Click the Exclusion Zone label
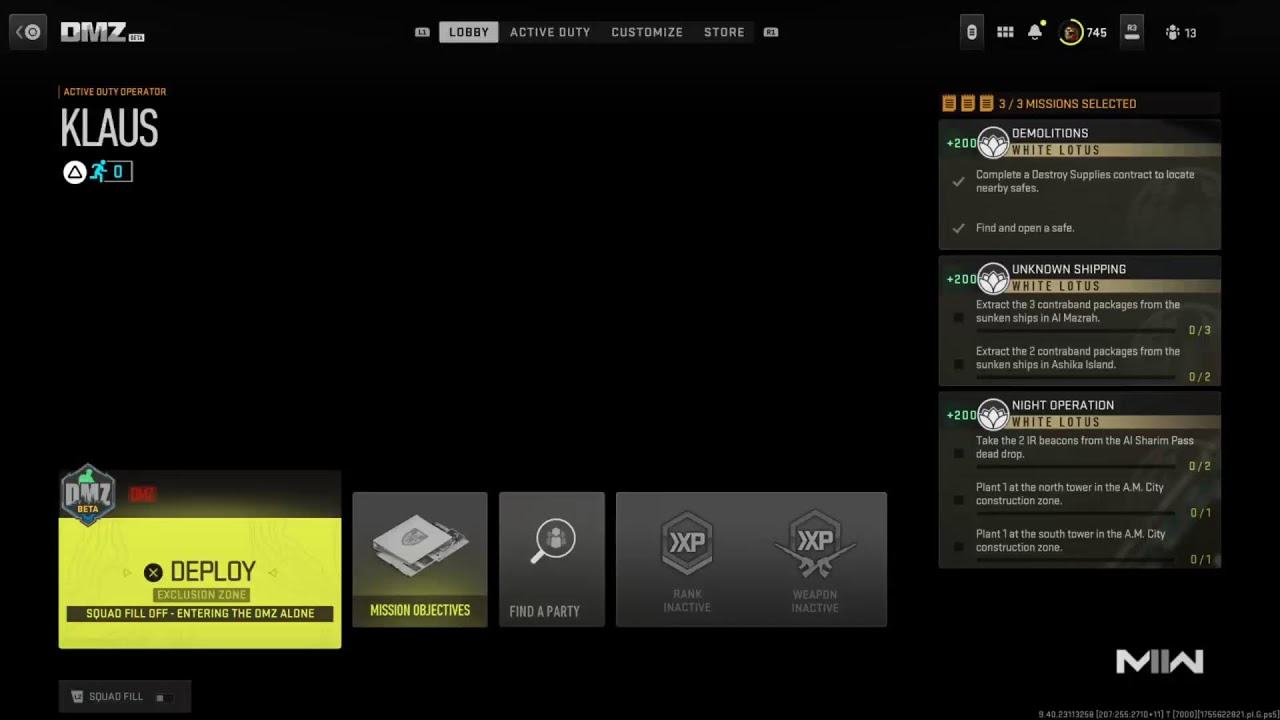Screen dimensions: 1280x720 coord(200,595)
